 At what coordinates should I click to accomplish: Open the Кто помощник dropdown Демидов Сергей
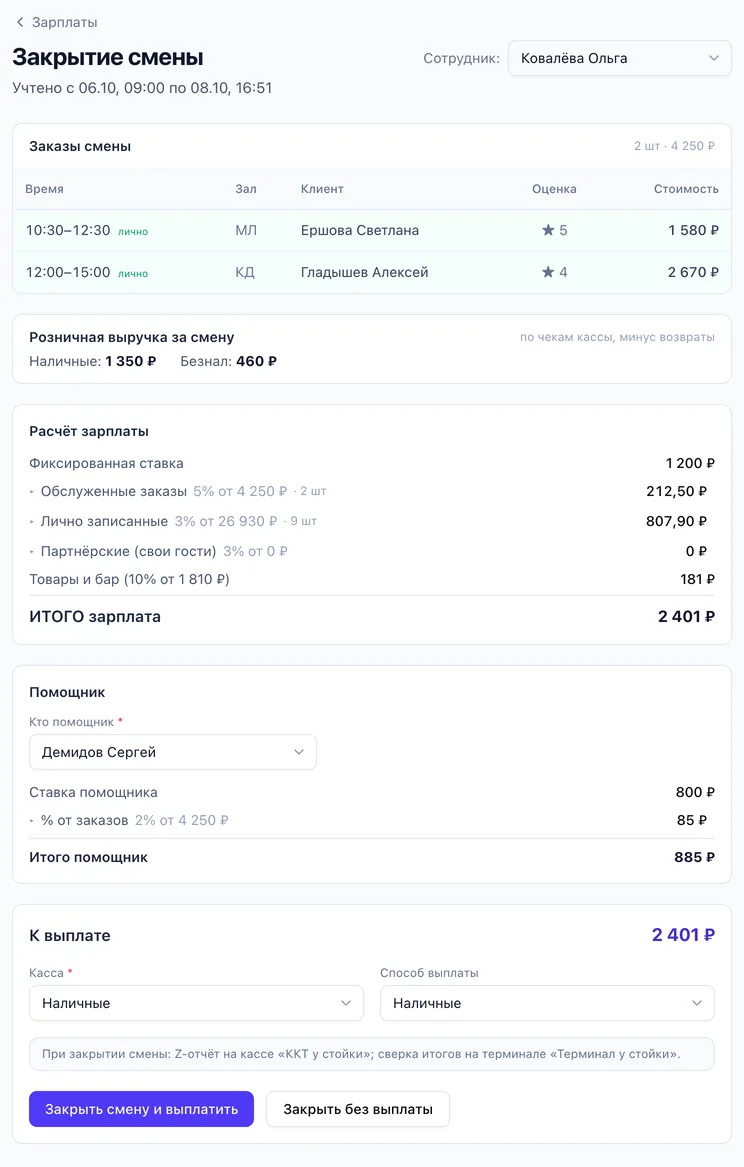tap(173, 752)
